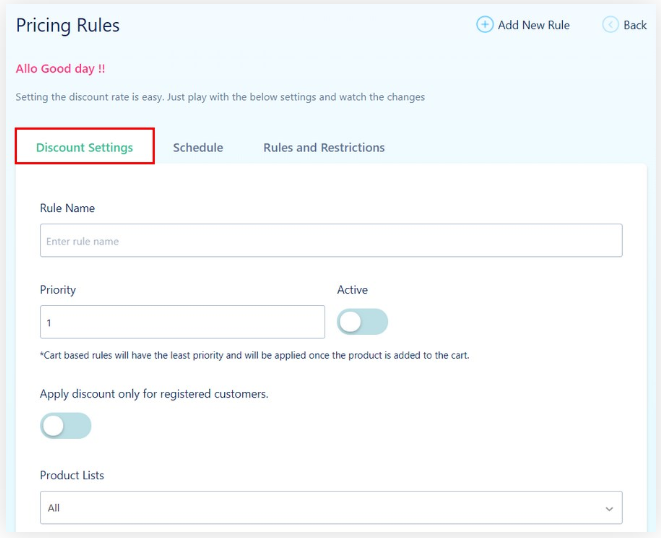The height and width of the screenshot is (538, 661).
Task: Click the Active label above the toggle
Action: point(352,290)
